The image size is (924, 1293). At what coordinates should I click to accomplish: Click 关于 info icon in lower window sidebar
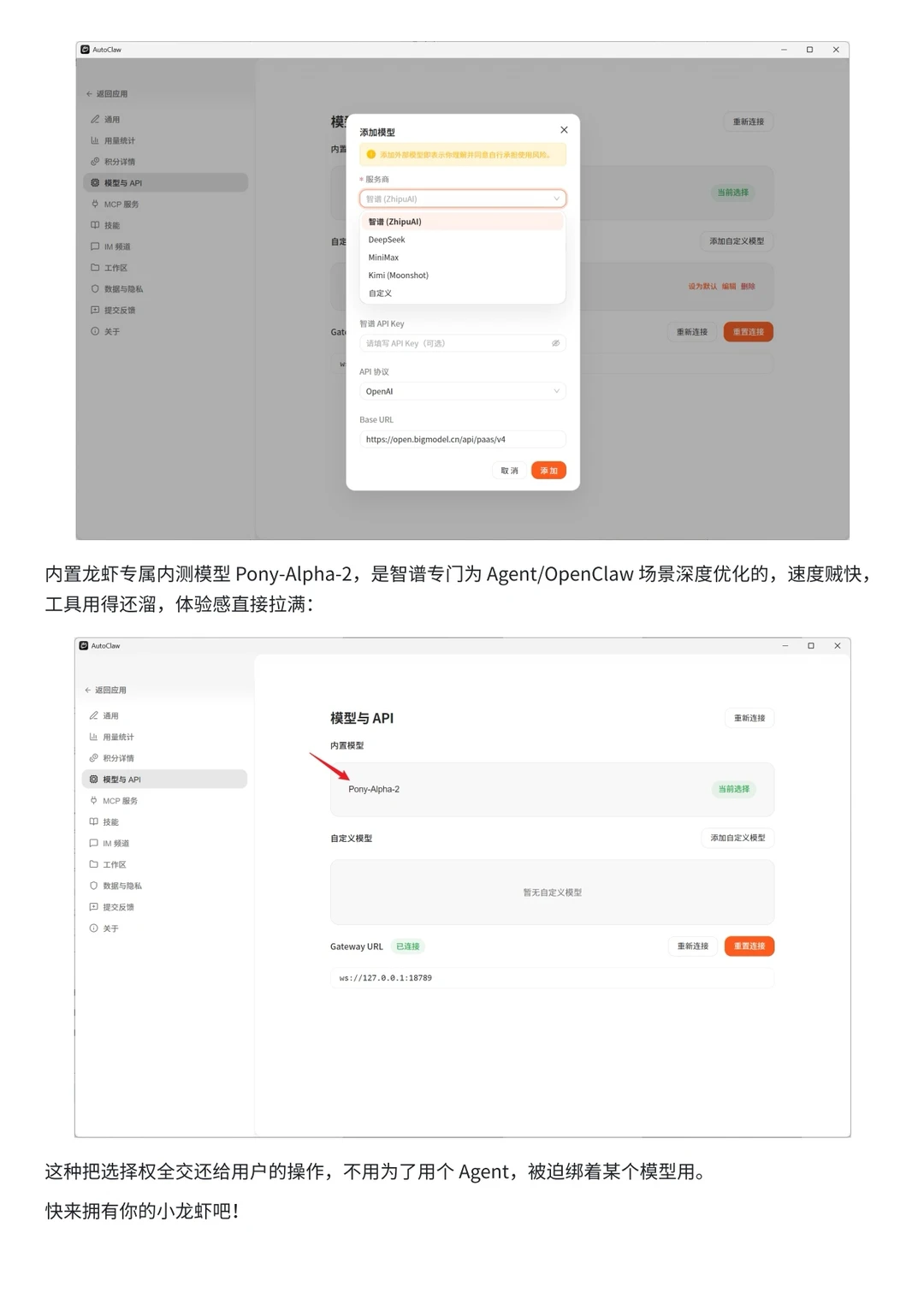94,928
